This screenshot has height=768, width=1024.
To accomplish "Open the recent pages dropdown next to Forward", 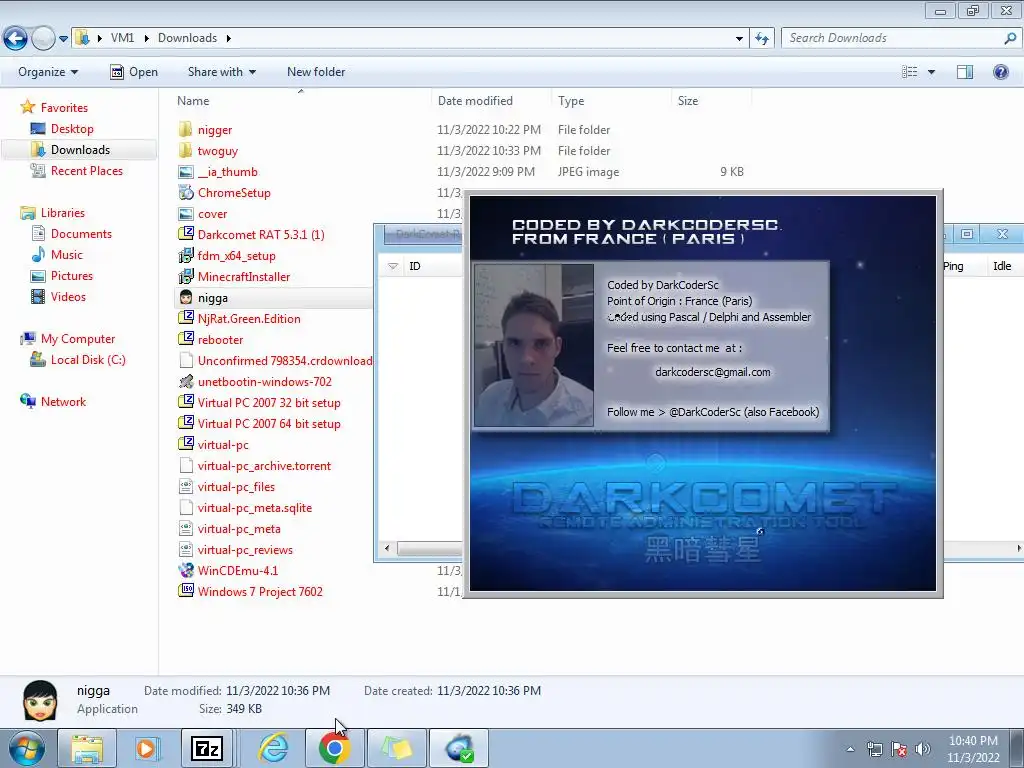I will [x=63, y=39].
